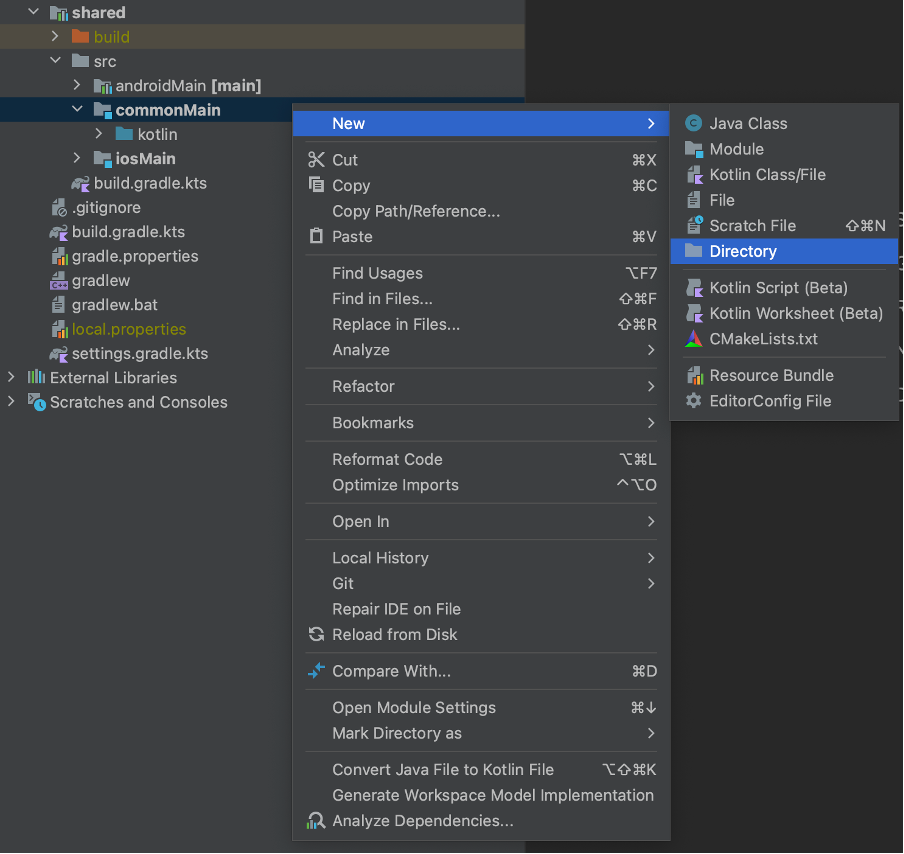Click the Scratch File icon
Screen dimensions: 904x854
[694, 225]
